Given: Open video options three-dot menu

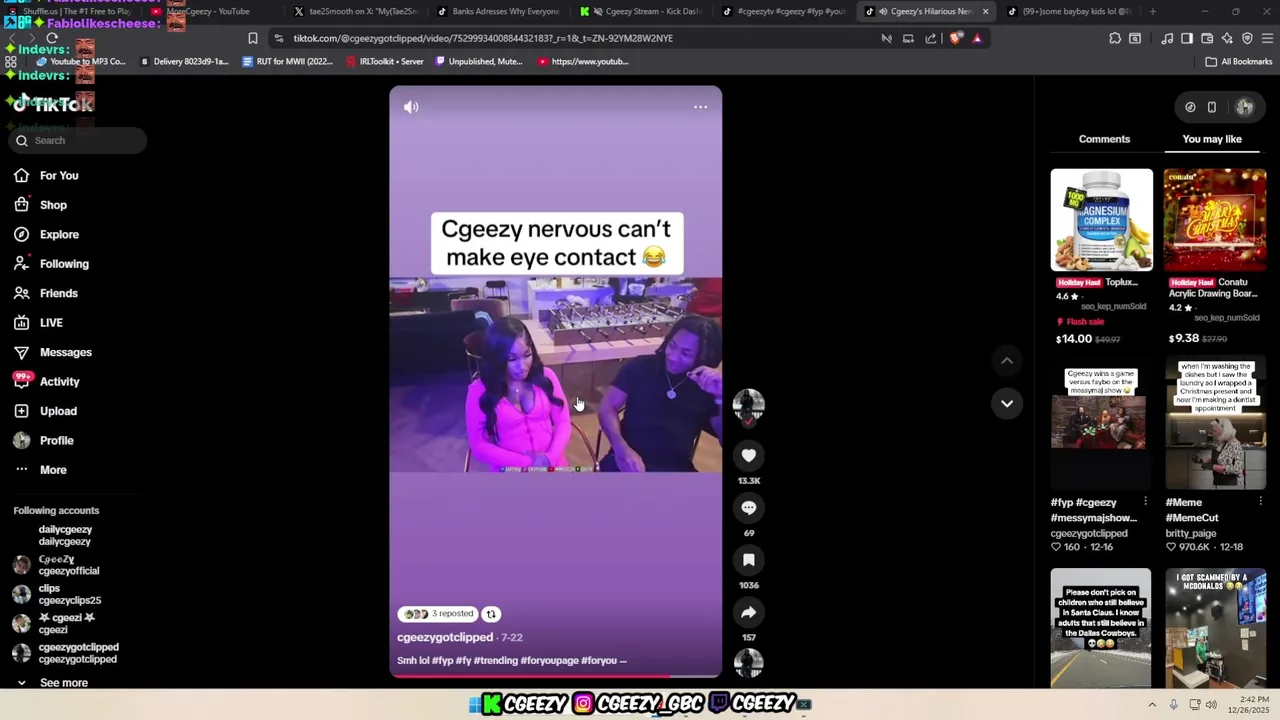Looking at the screenshot, I should tap(701, 107).
